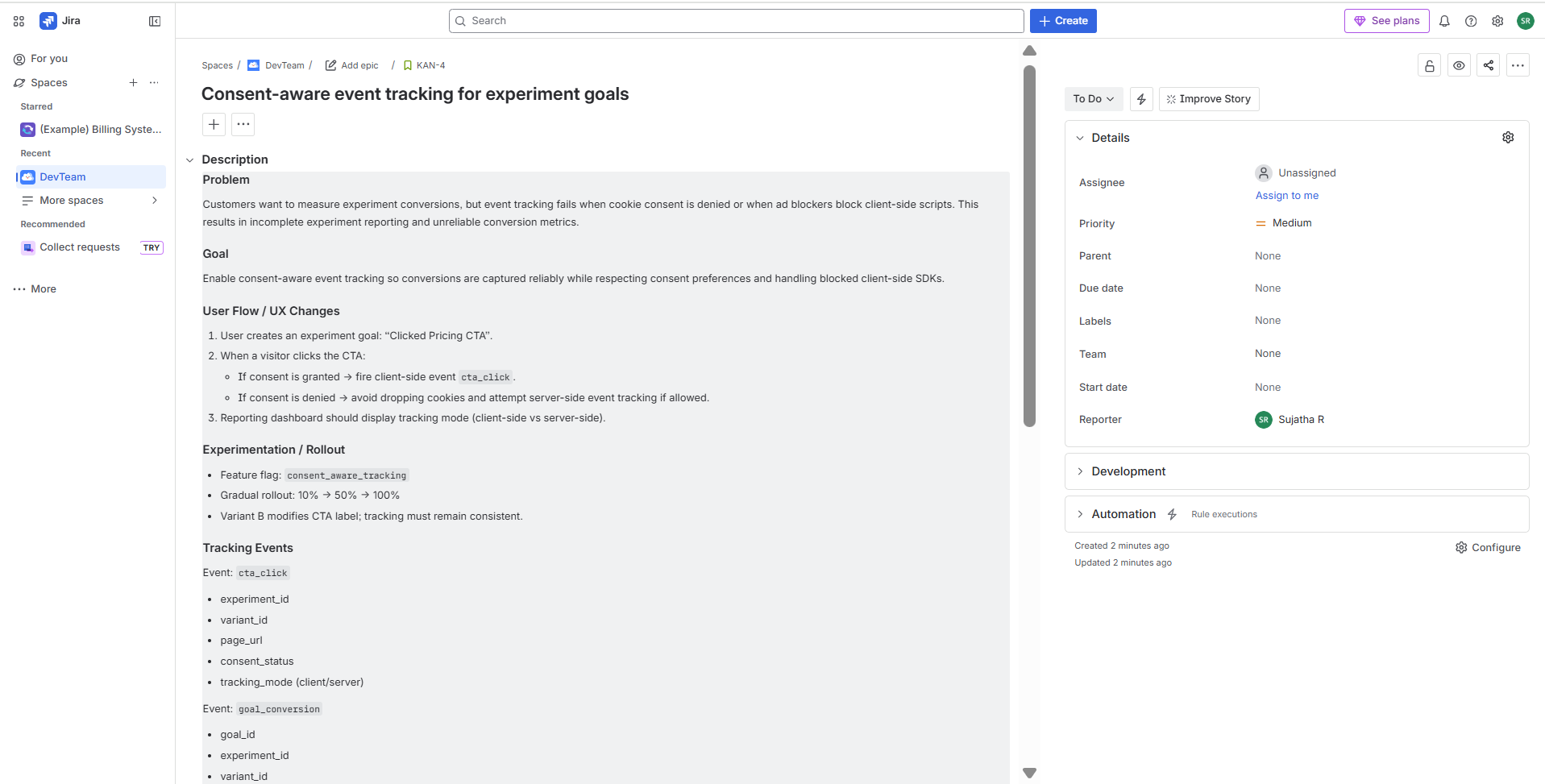
Task: Open Spaces in sidebar
Action: 48,83
